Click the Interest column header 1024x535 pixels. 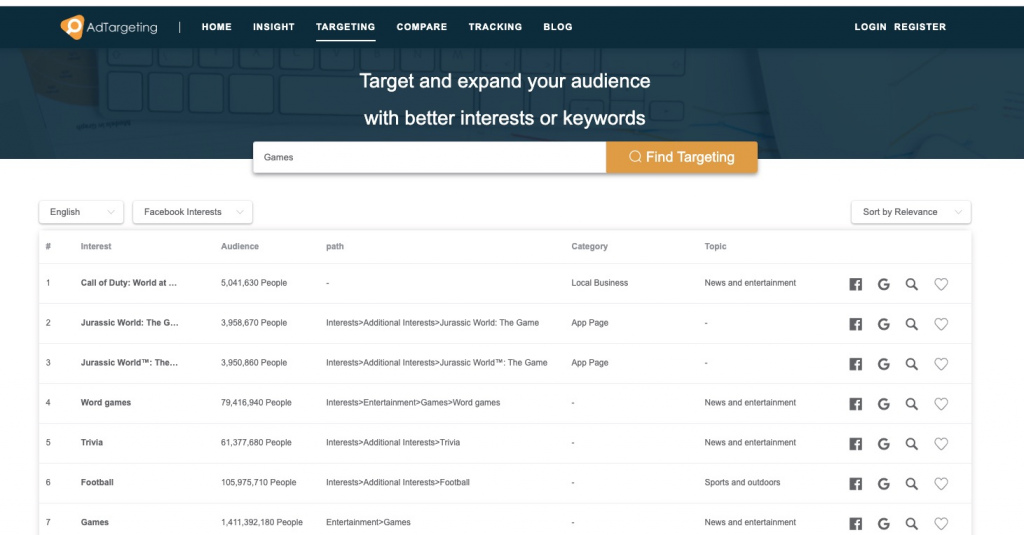(x=96, y=246)
